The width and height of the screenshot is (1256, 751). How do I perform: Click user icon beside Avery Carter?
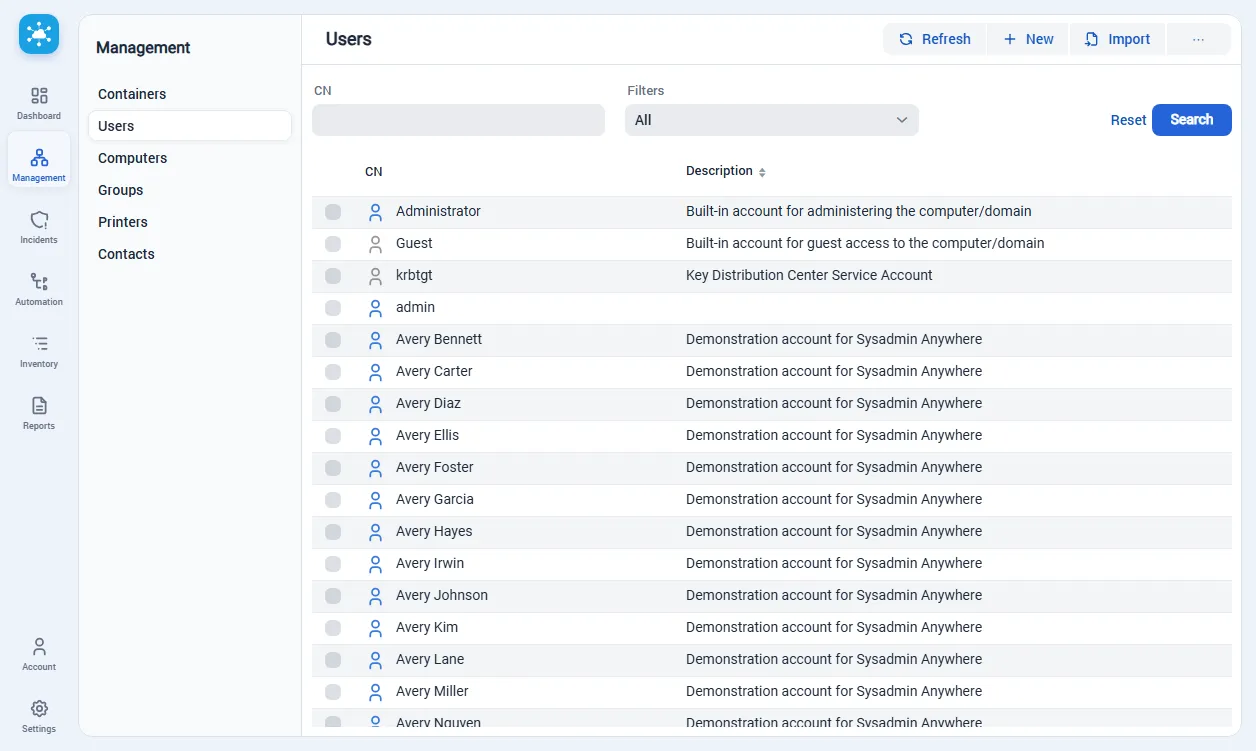(375, 372)
